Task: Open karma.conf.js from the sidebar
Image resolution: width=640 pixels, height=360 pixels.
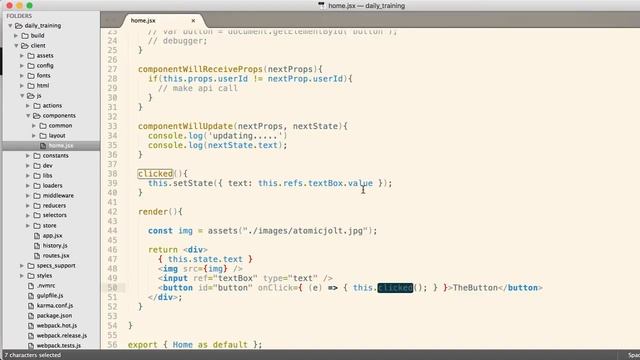Action: [x=55, y=305]
